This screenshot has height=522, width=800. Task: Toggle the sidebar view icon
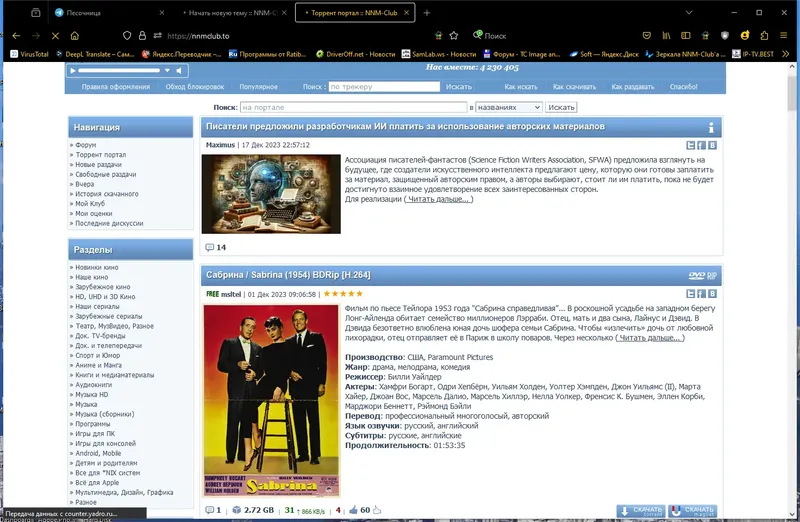[x=686, y=36]
